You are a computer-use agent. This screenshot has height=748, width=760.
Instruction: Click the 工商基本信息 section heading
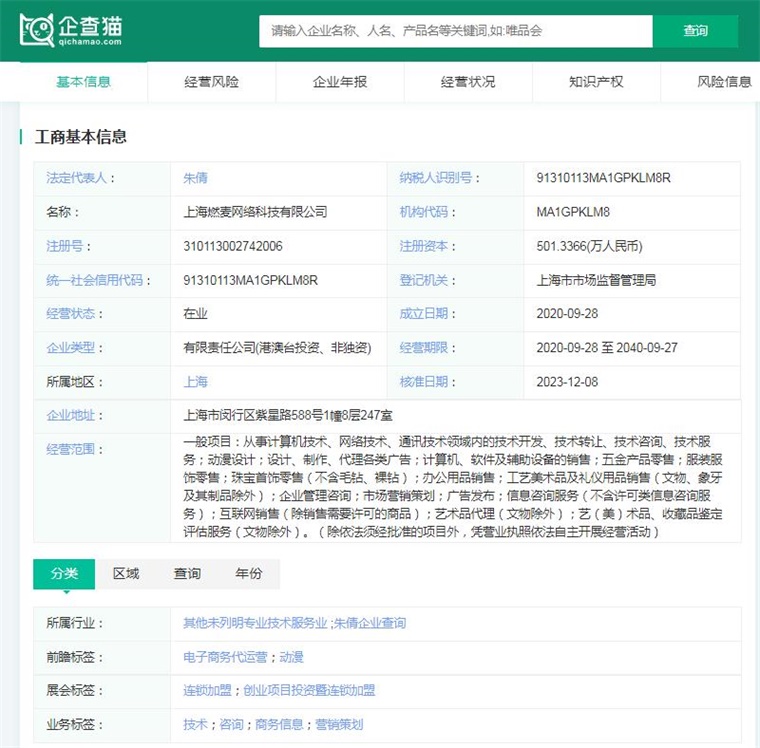[x=80, y=137]
